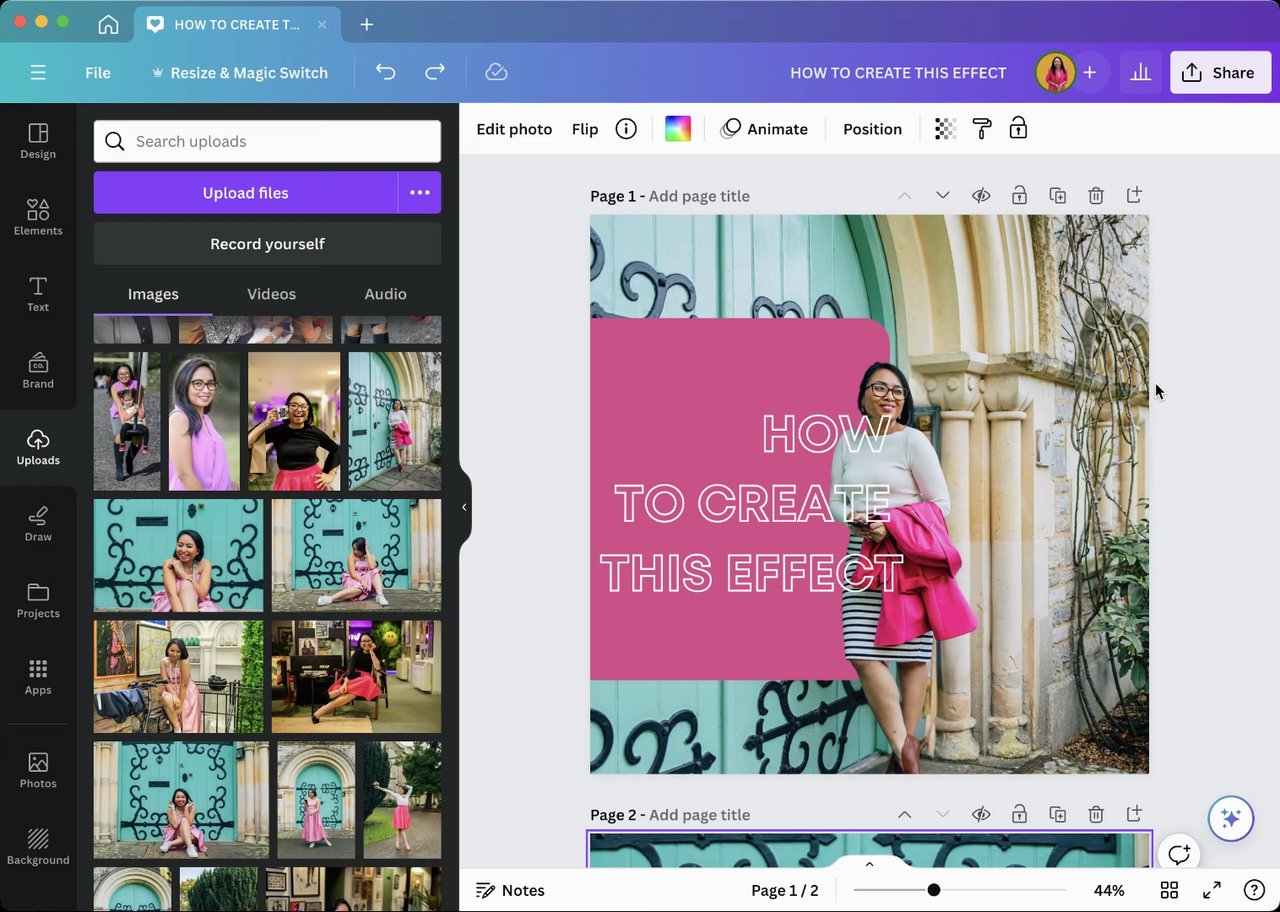Viewport: 1280px width, 912px height.
Task: Open the Brand panel
Action: pos(38,370)
